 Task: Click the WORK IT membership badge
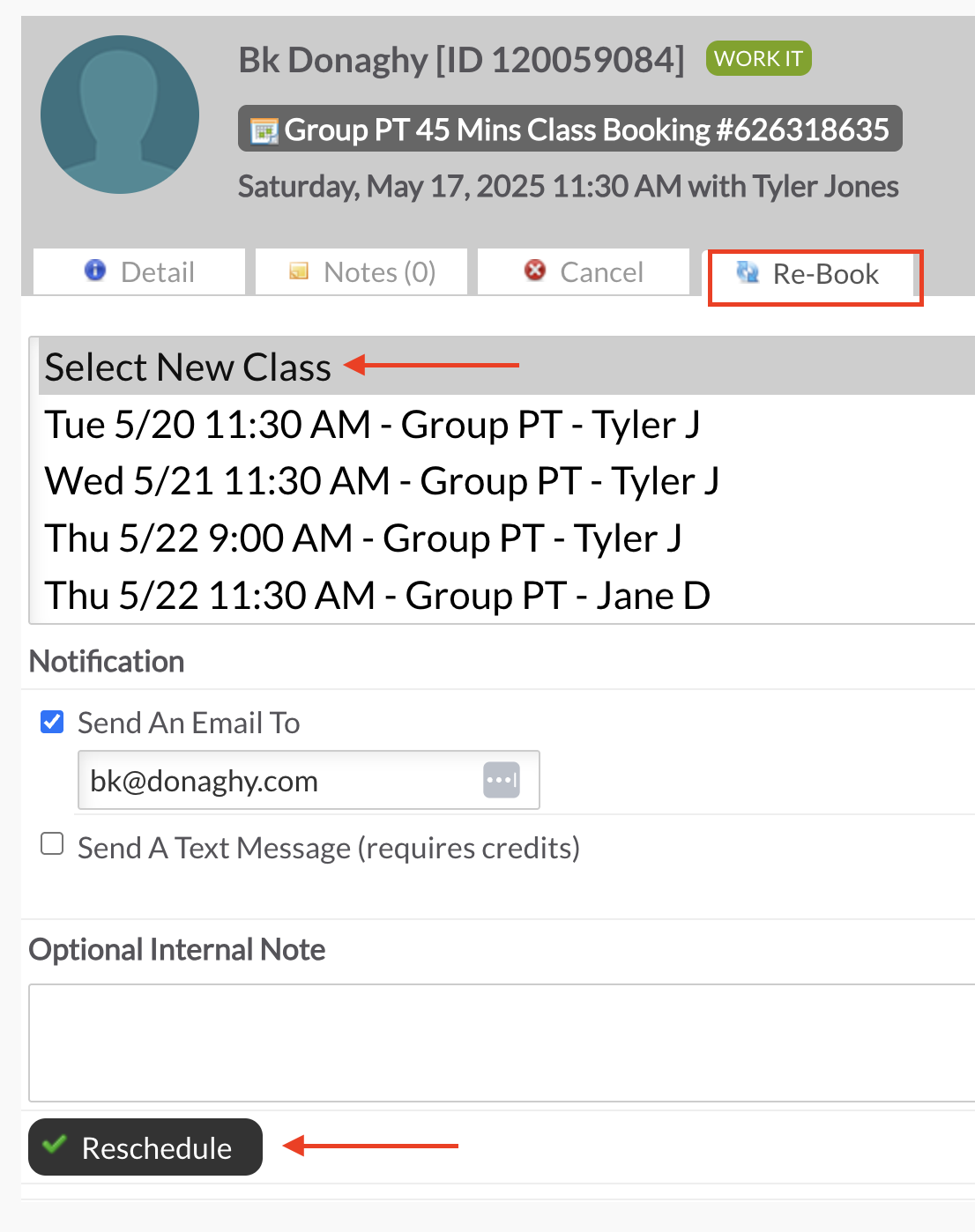[758, 59]
